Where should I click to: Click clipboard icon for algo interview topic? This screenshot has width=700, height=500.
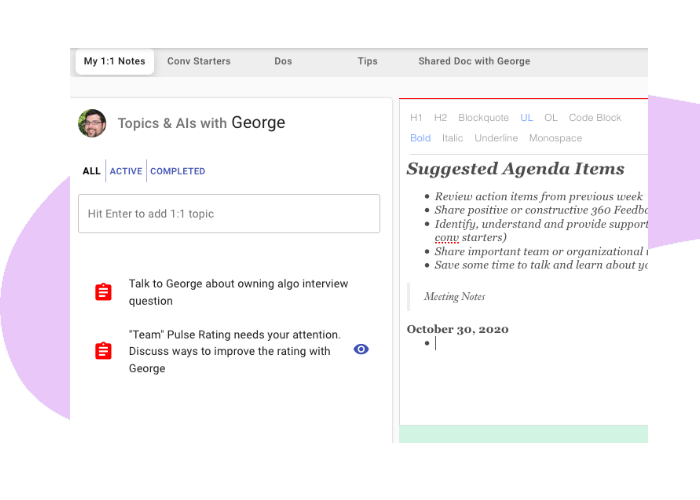(103, 292)
